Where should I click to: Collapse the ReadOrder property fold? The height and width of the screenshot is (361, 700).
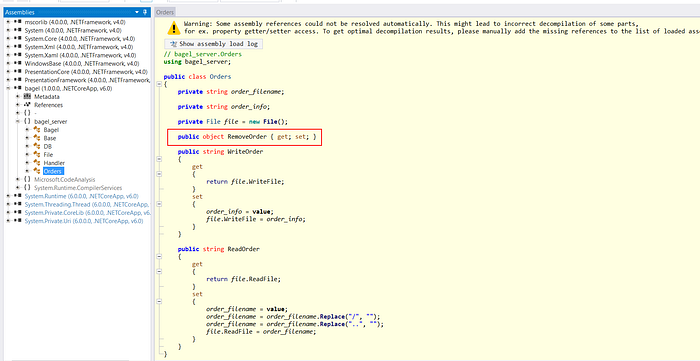pos(159,257)
